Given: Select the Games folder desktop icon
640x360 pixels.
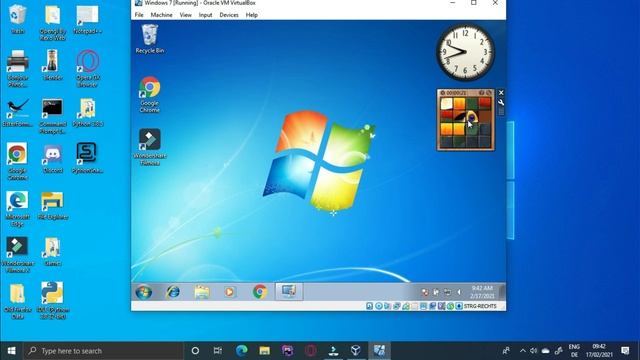Looking at the screenshot, I should pyautogui.click(x=53, y=252).
